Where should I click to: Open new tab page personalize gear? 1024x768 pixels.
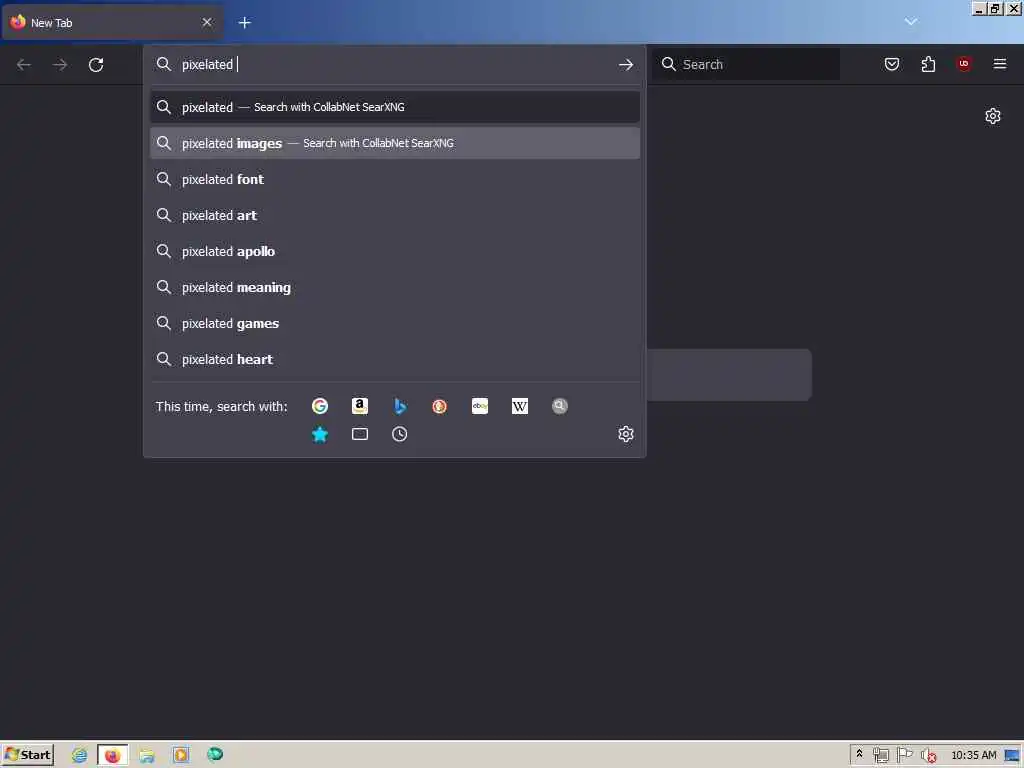[993, 116]
